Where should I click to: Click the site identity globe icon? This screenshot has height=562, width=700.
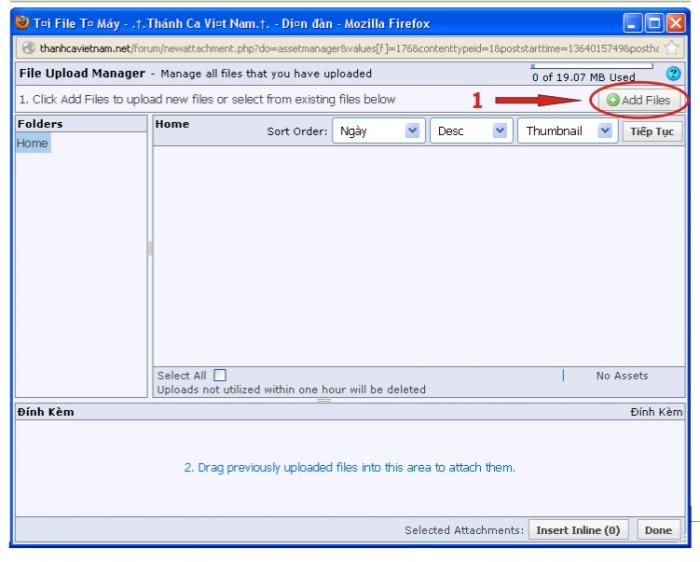[x=28, y=48]
